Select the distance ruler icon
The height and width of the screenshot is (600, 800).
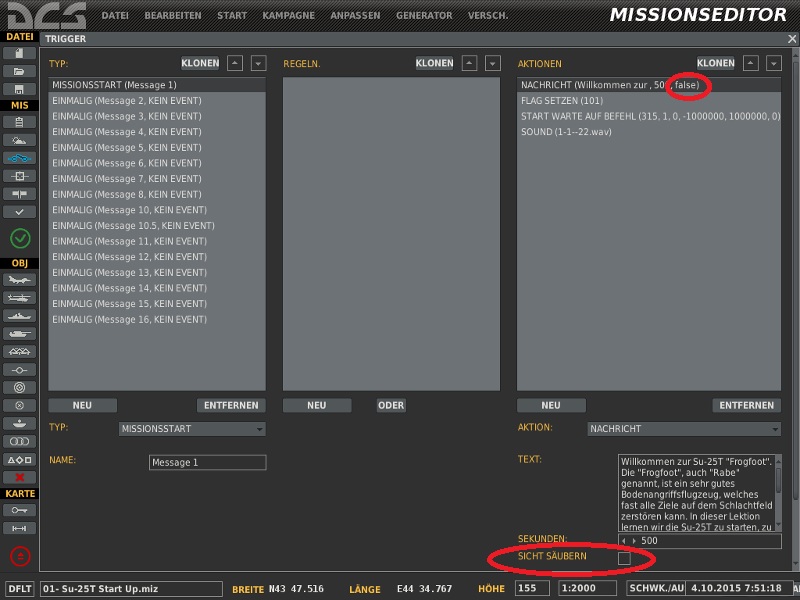pos(19,529)
